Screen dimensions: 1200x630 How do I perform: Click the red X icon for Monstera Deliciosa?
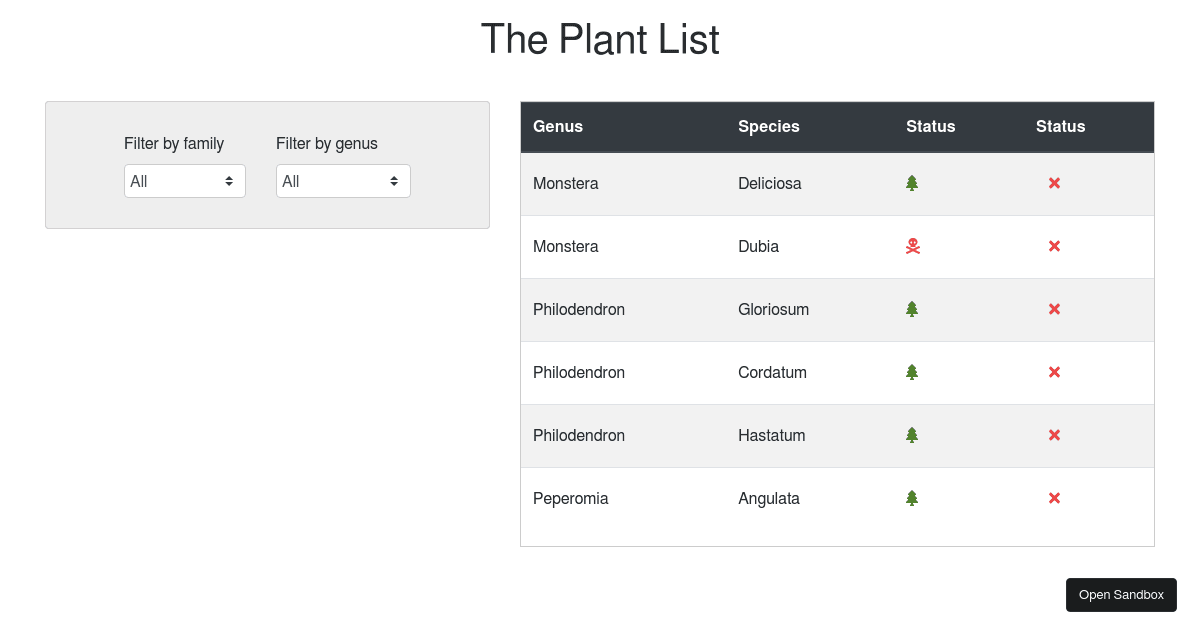[x=1054, y=183]
